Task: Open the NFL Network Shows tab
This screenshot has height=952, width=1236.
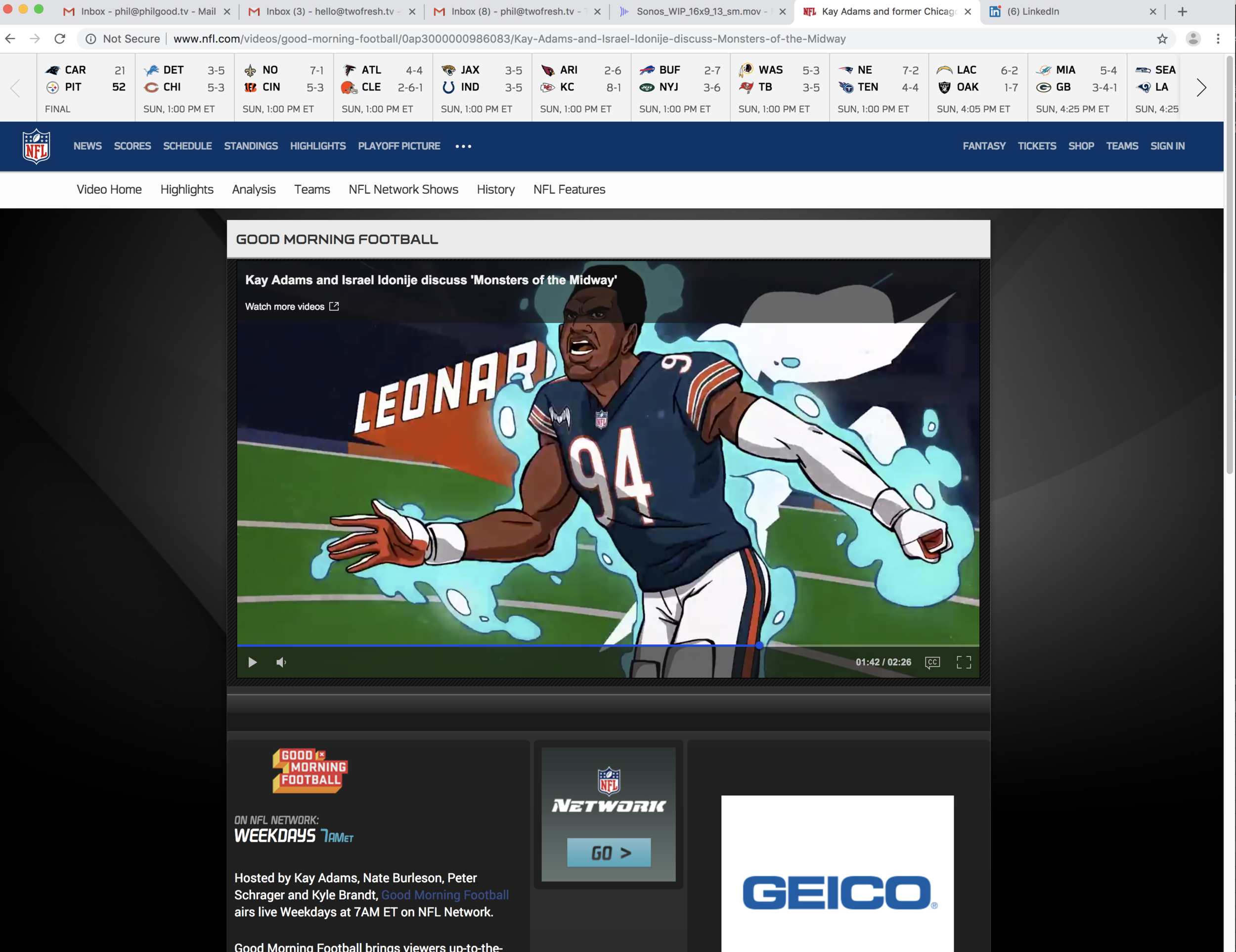Action: (403, 189)
